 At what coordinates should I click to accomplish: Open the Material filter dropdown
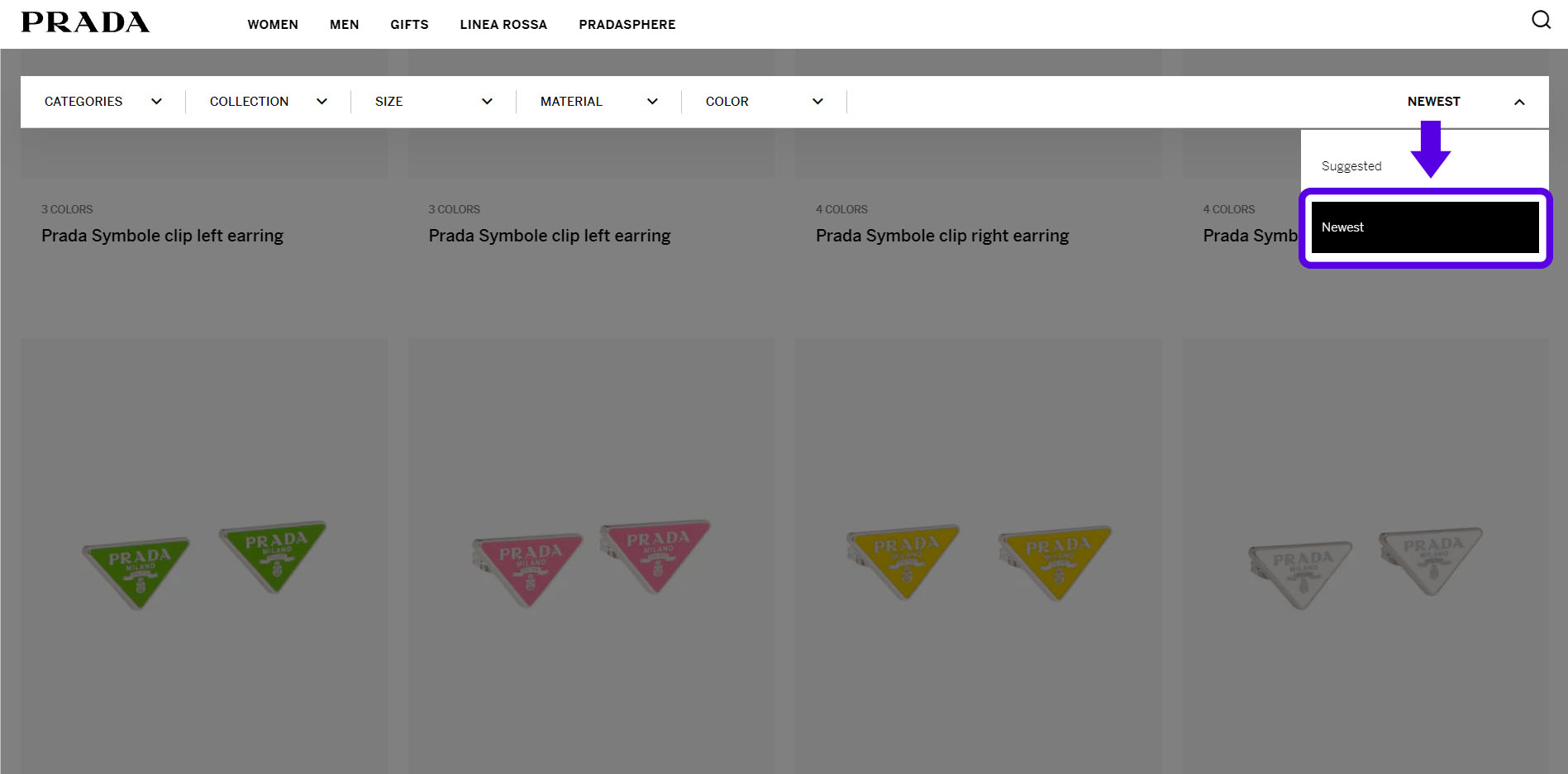pos(598,102)
